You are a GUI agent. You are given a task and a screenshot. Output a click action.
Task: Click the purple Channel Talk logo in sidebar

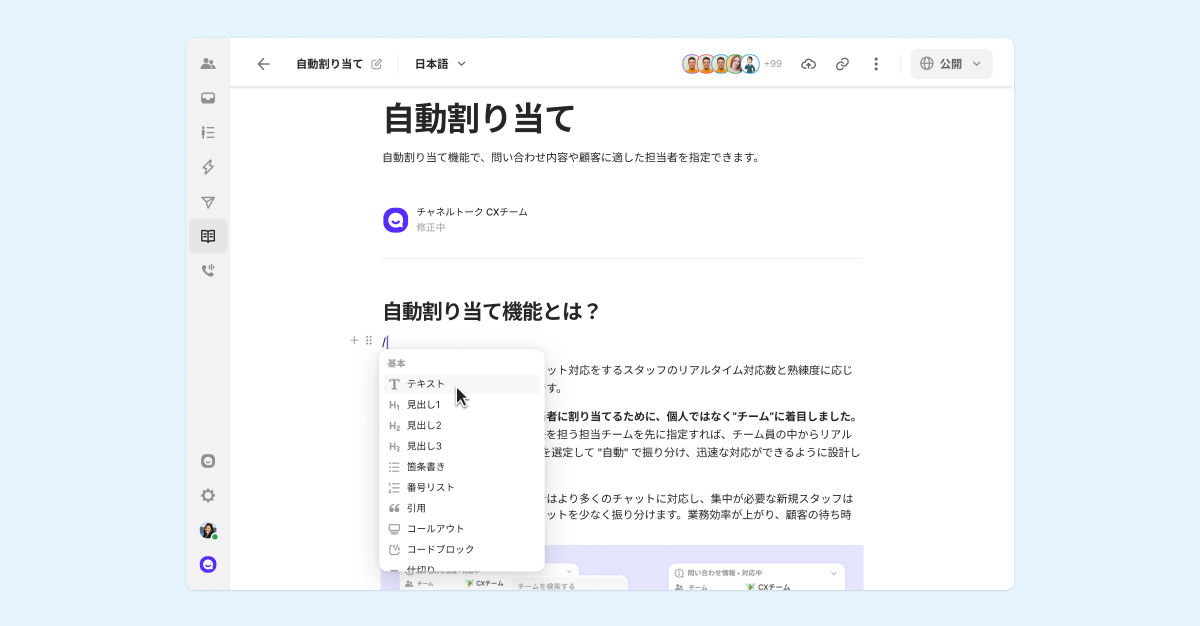tap(208, 564)
